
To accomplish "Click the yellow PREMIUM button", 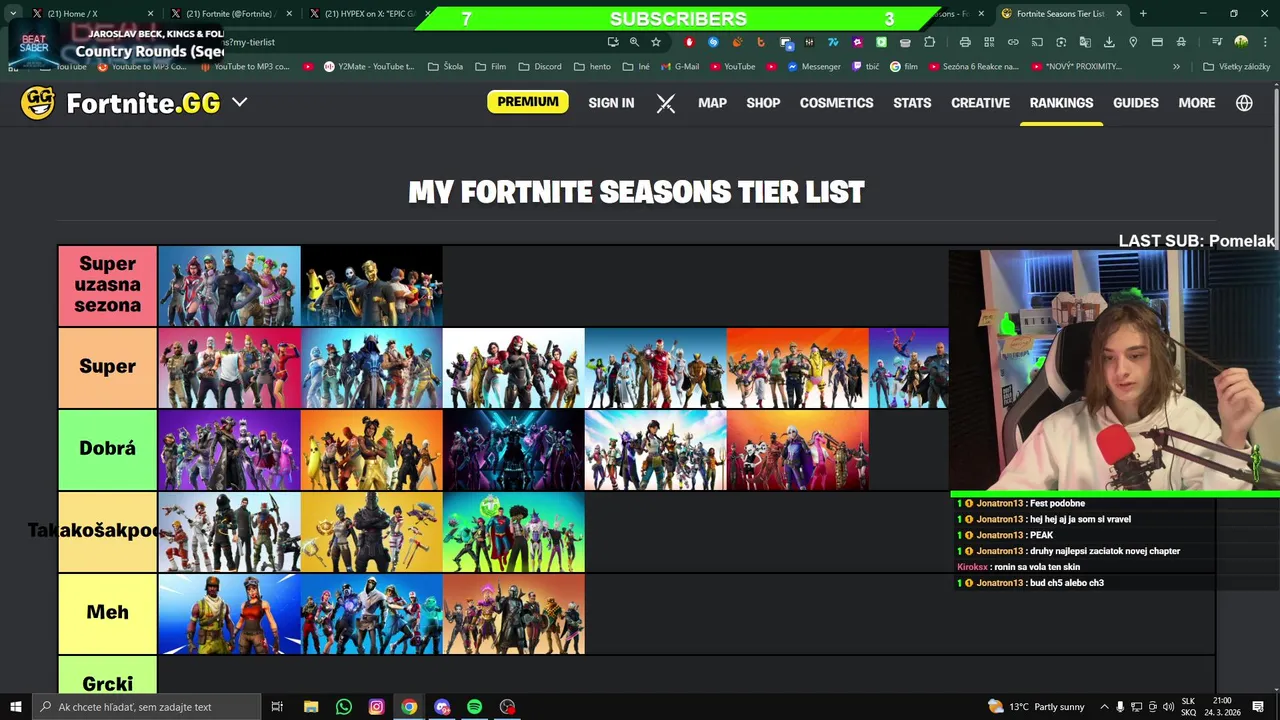I will (528, 102).
